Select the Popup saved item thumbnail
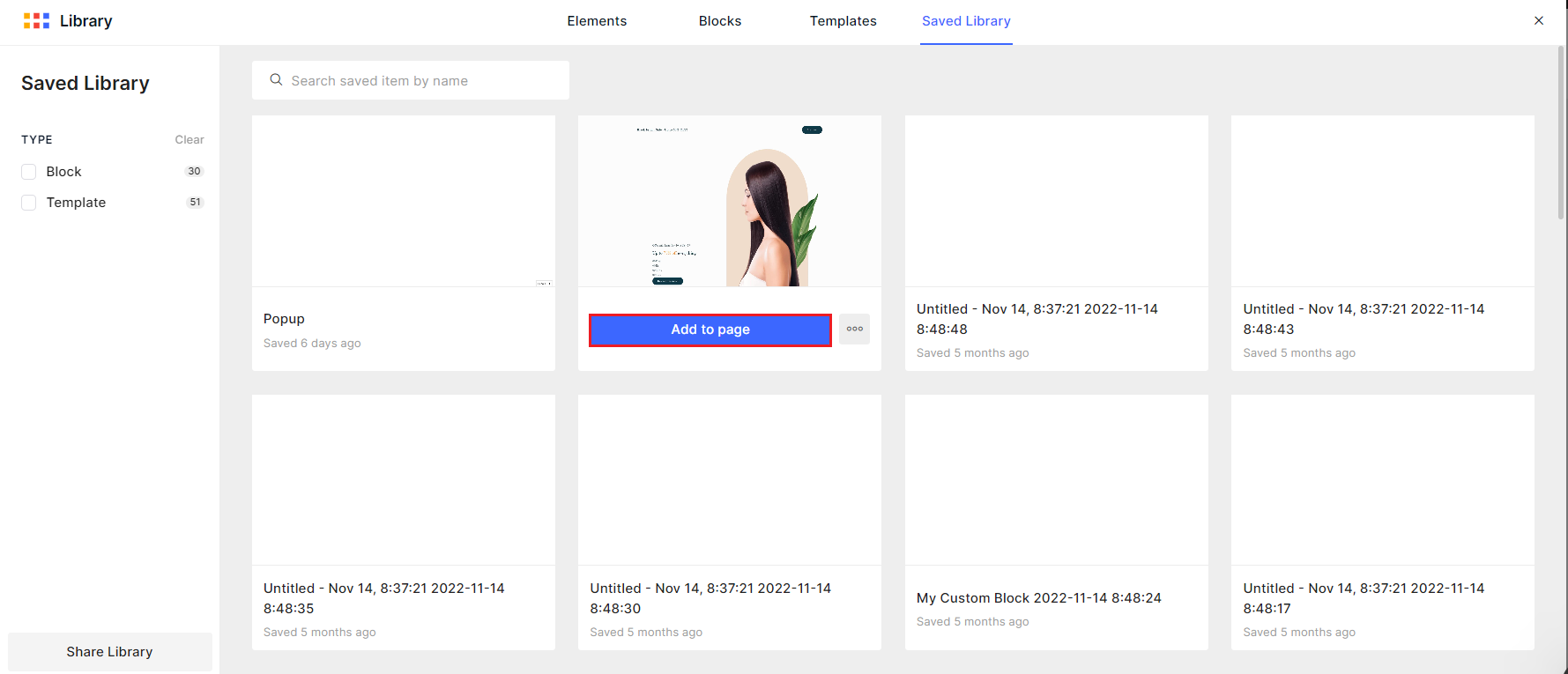1568x674 pixels. point(403,201)
